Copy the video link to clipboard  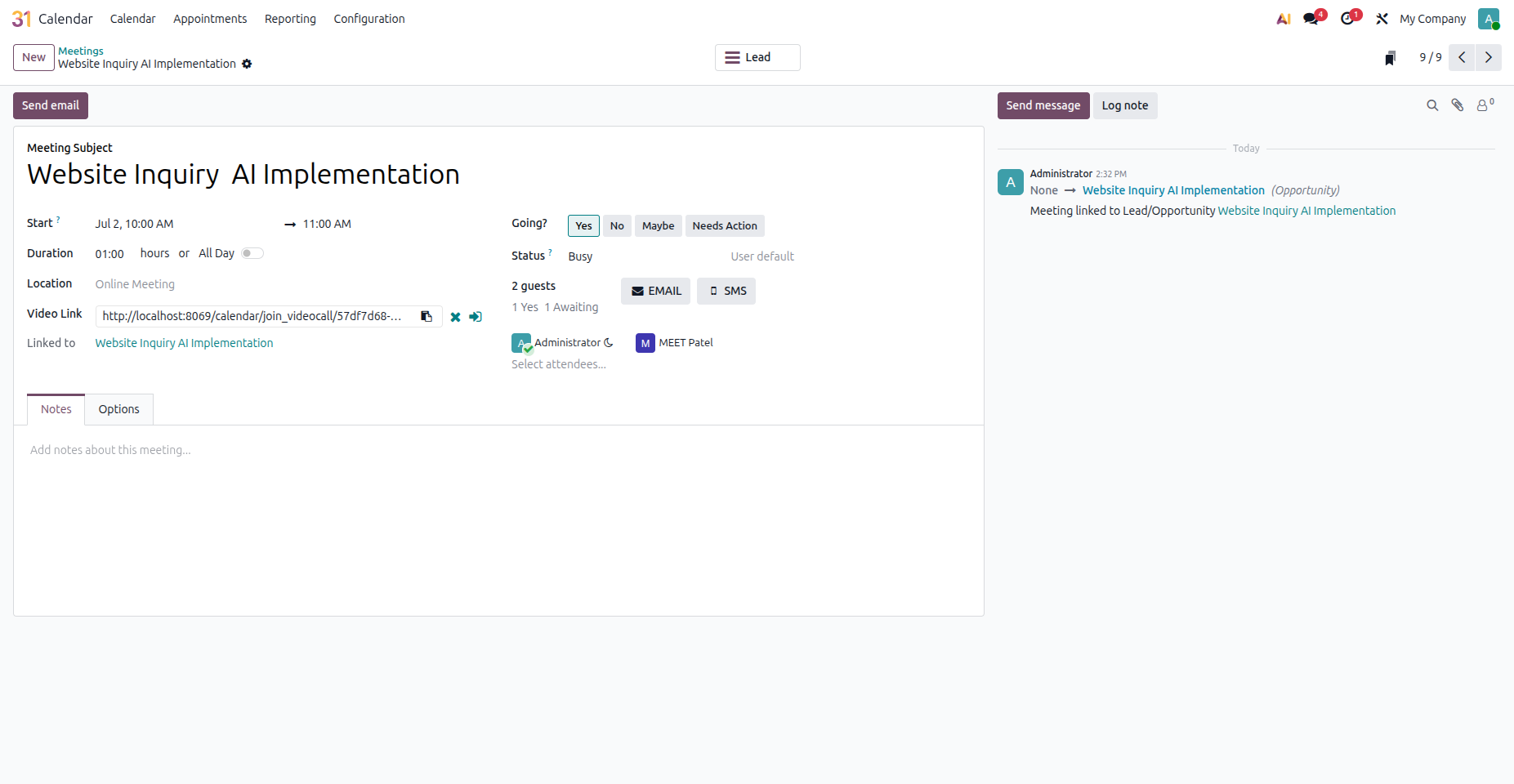point(427,316)
